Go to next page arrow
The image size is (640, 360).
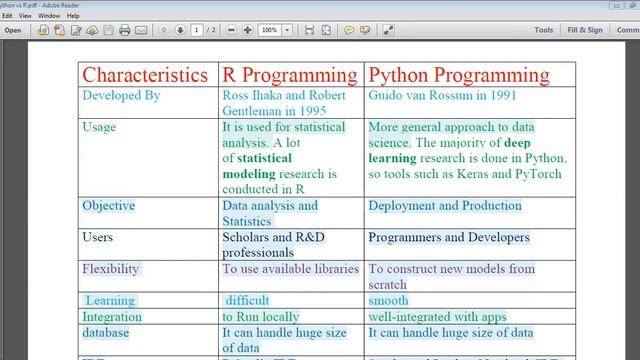(x=180, y=30)
